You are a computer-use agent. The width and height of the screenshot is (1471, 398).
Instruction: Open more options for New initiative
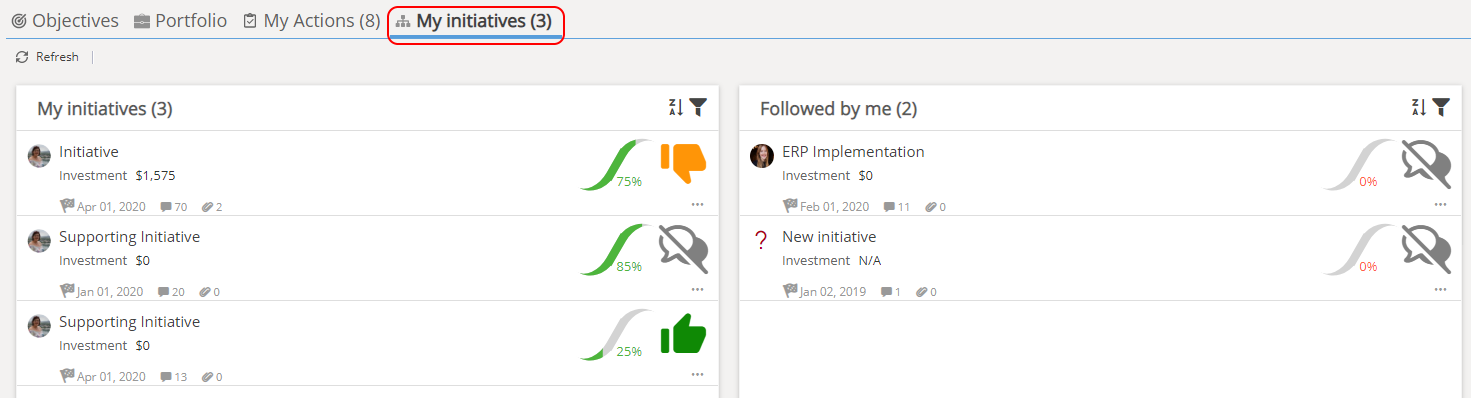click(1440, 289)
